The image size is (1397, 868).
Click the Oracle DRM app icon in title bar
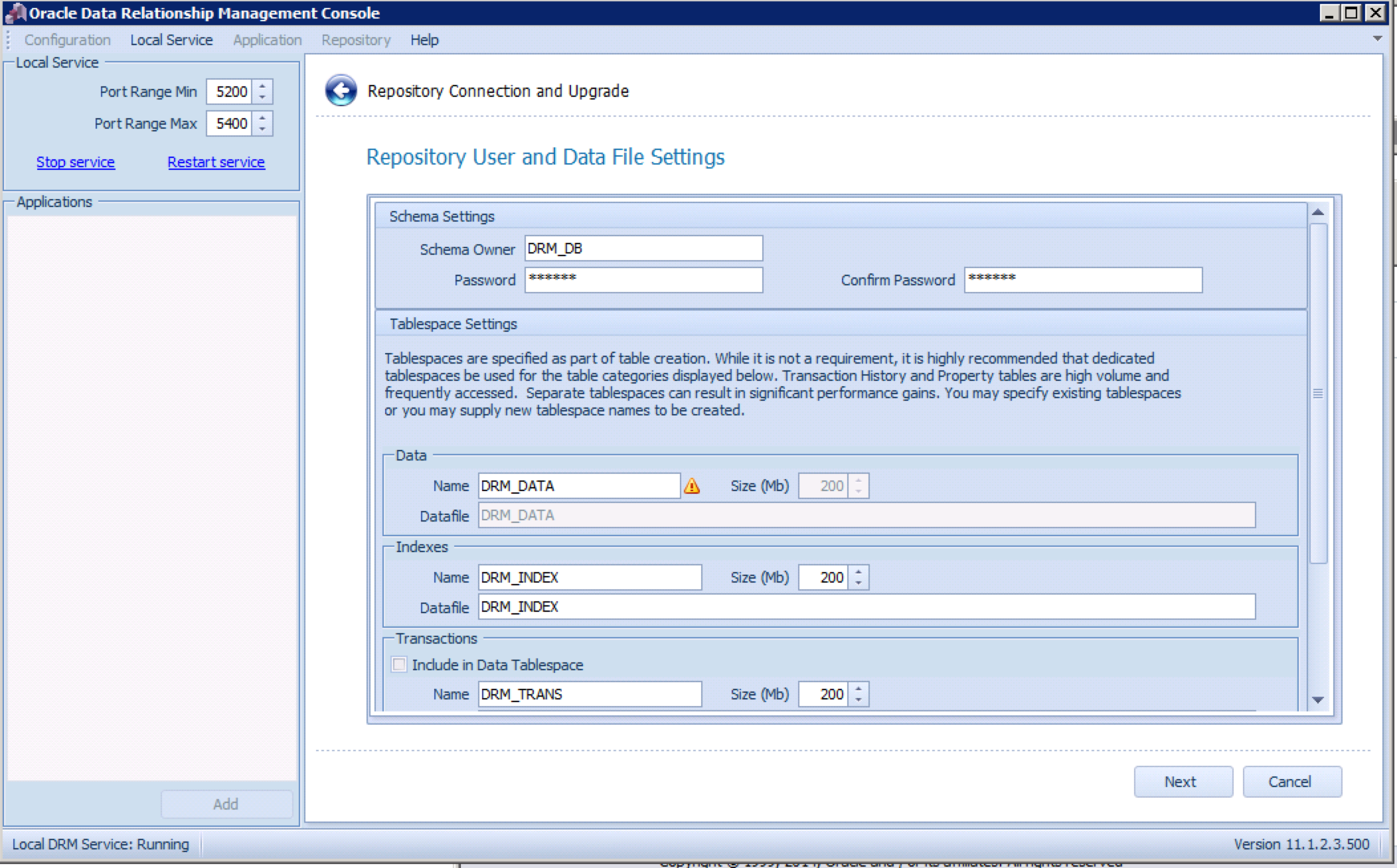(x=15, y=13)
